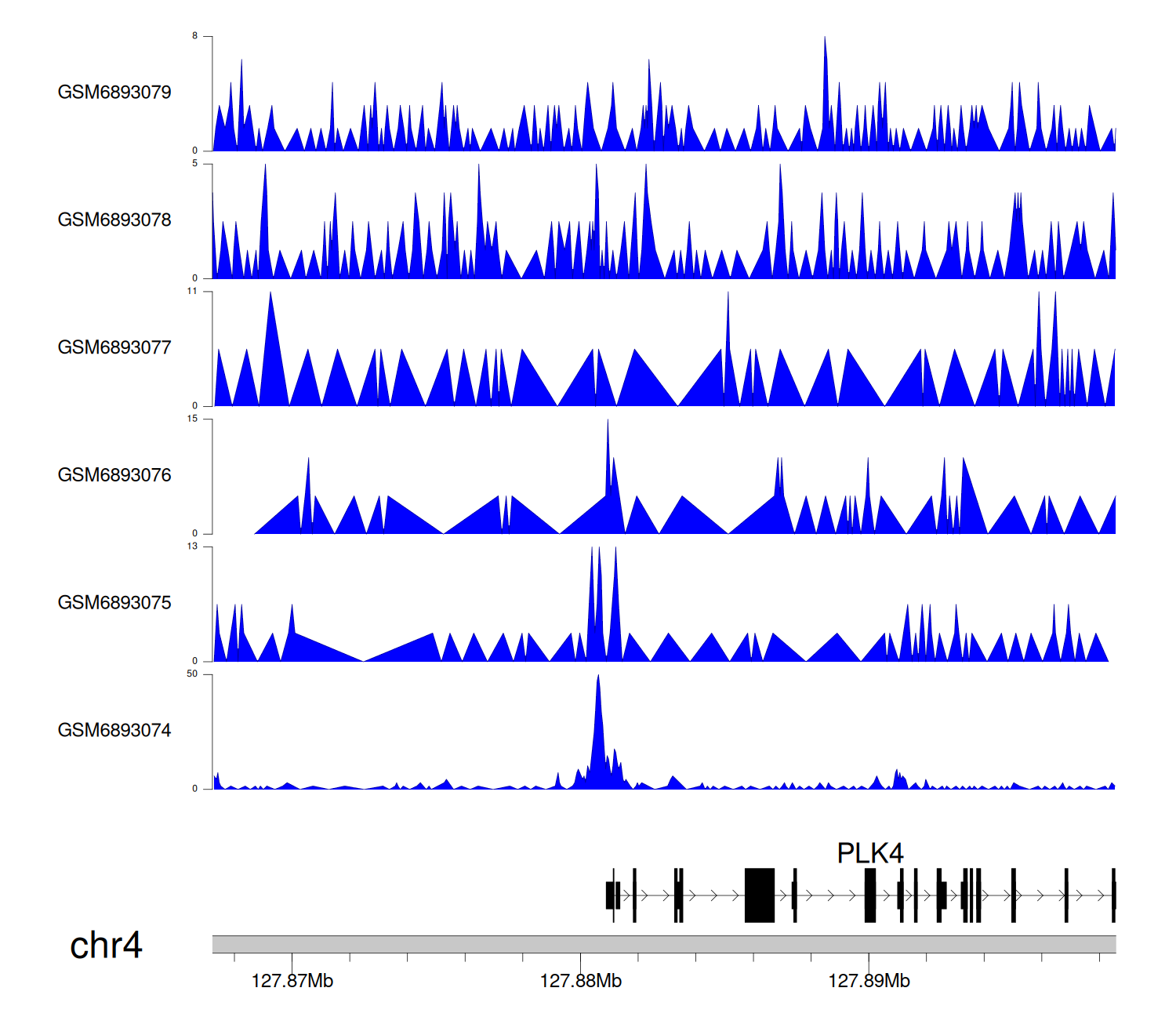Click the PLK4 gene name
The image size is (1176, 1035).
coord(869,853)
